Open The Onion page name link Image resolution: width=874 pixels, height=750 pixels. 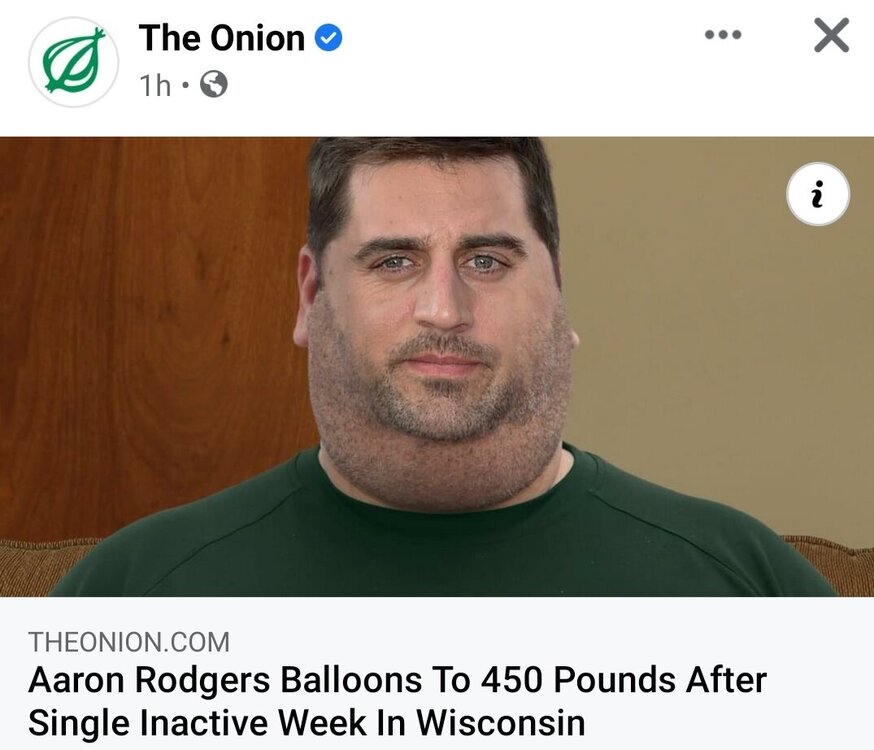[222, 38]
